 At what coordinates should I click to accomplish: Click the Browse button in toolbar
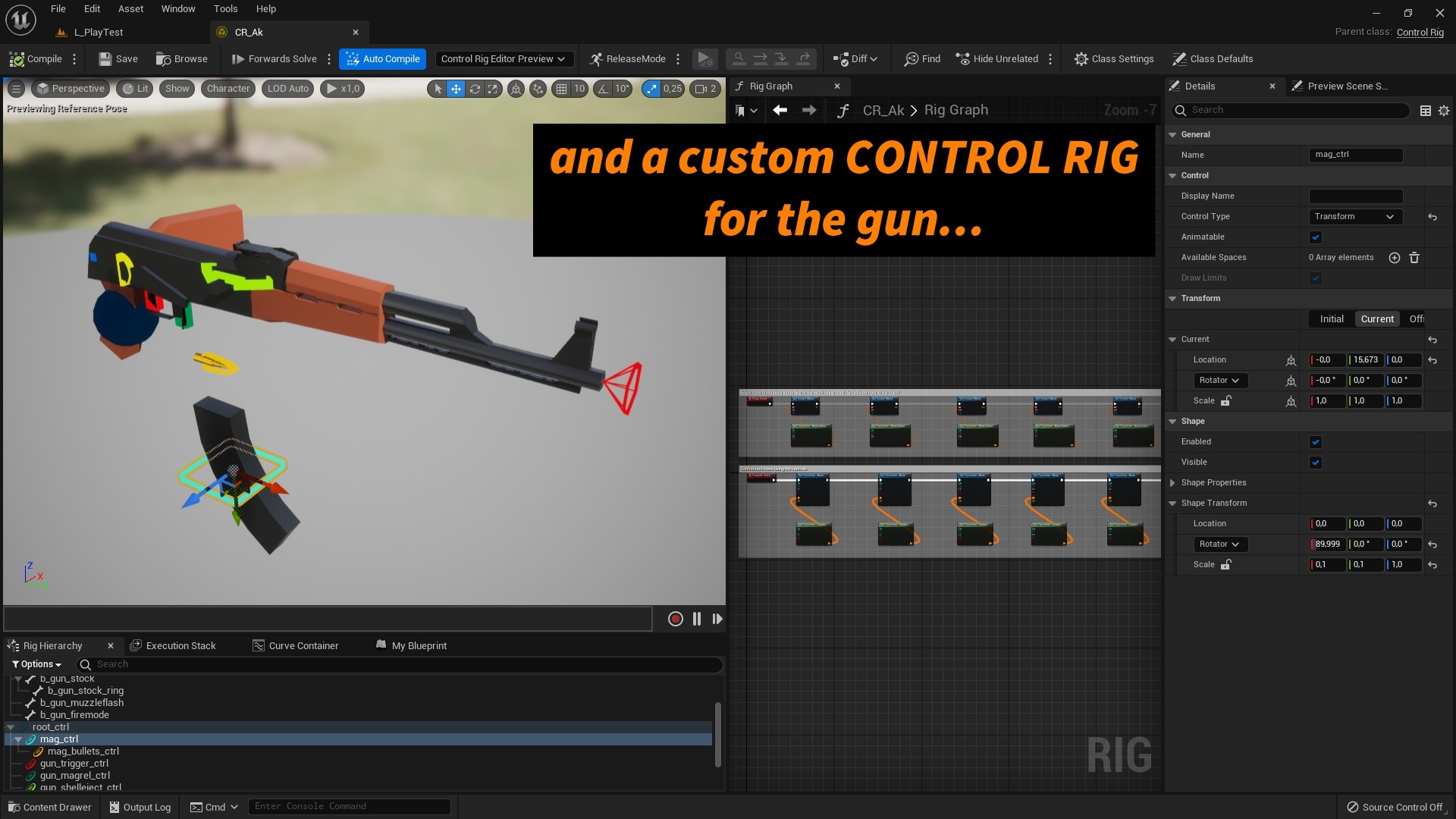click(184, 58)
